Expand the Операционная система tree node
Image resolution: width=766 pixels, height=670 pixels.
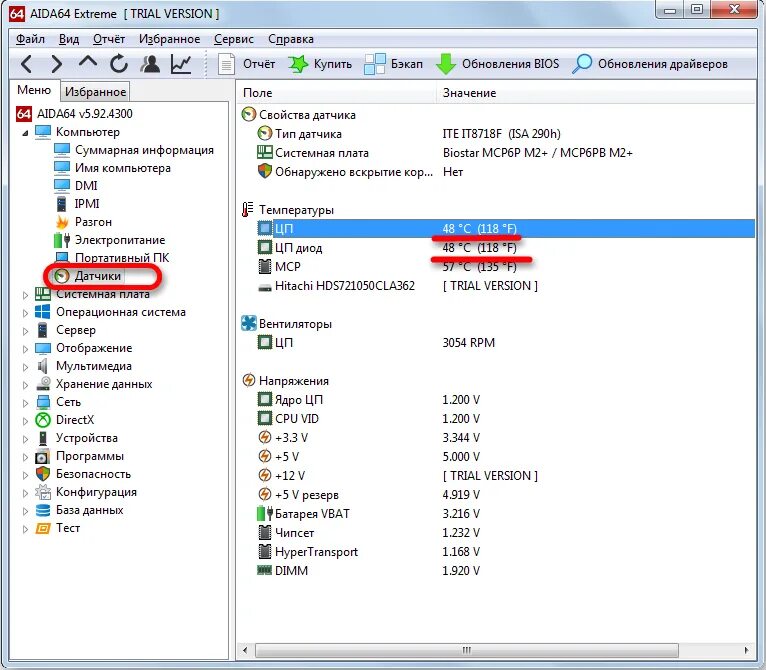25,313
